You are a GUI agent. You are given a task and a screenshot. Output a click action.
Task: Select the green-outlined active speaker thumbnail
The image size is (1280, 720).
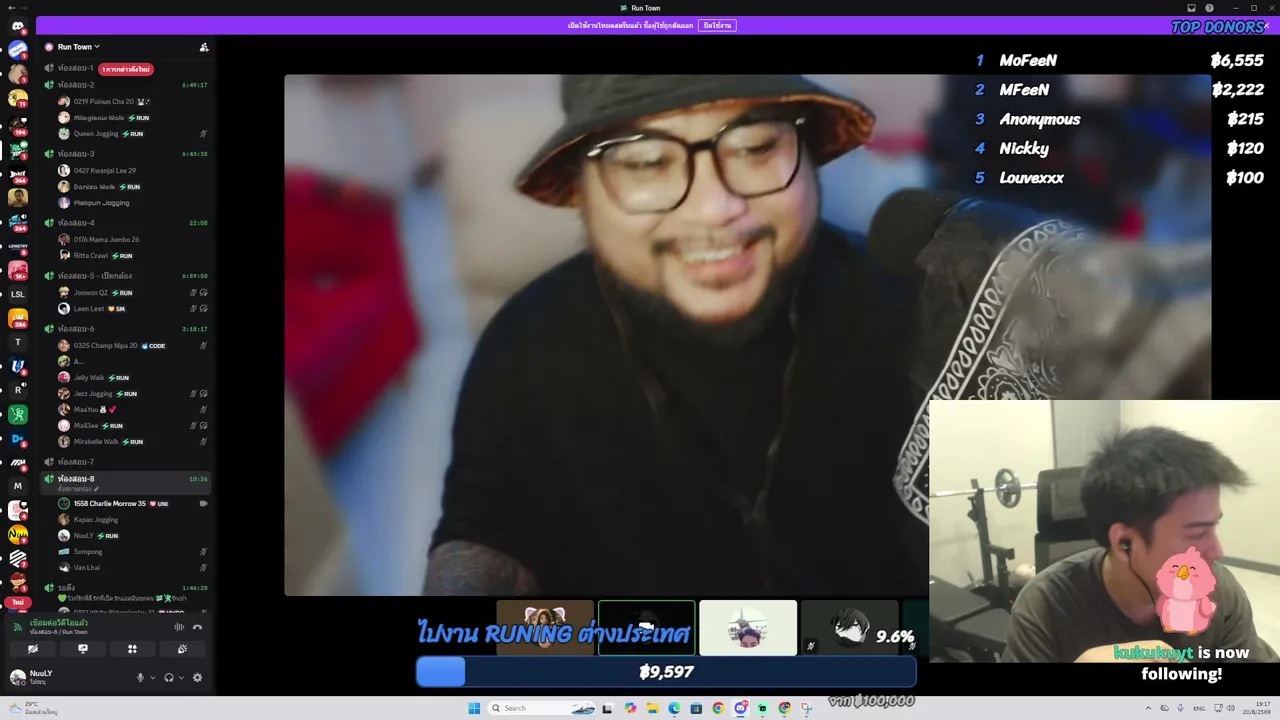click(646, 628)
